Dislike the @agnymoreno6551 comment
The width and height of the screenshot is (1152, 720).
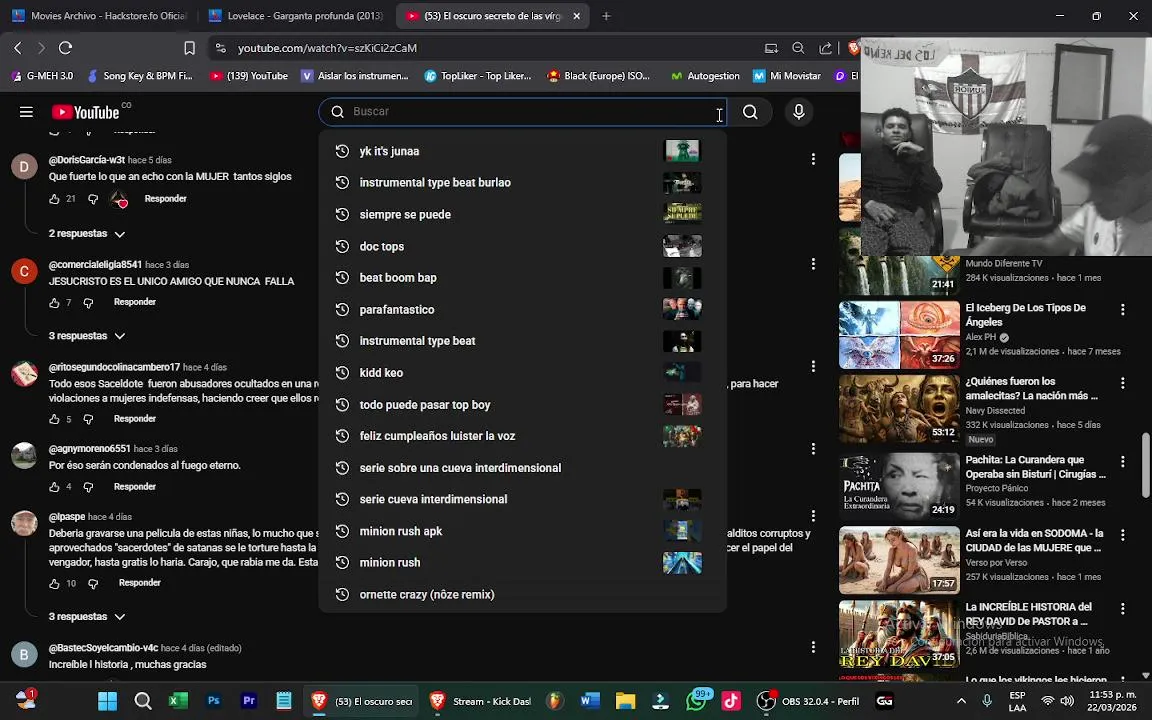pyautogui.click(x=88, y=486)
